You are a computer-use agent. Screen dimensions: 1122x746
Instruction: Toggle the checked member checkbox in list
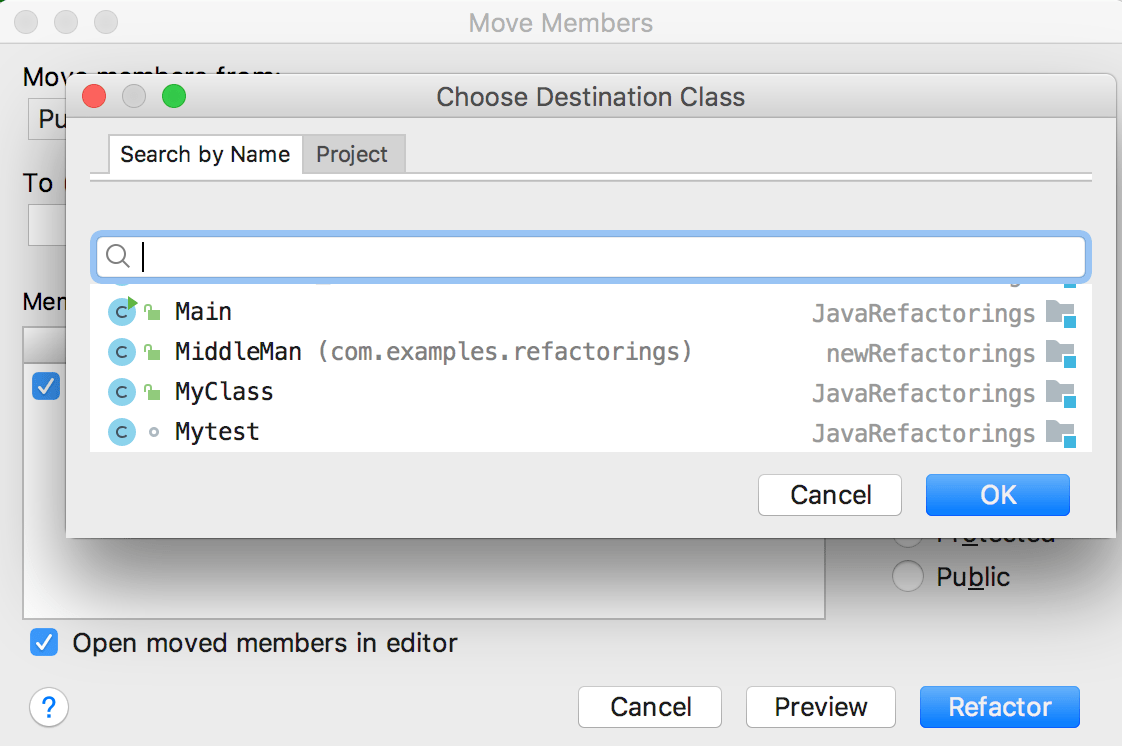click(45, 386)
